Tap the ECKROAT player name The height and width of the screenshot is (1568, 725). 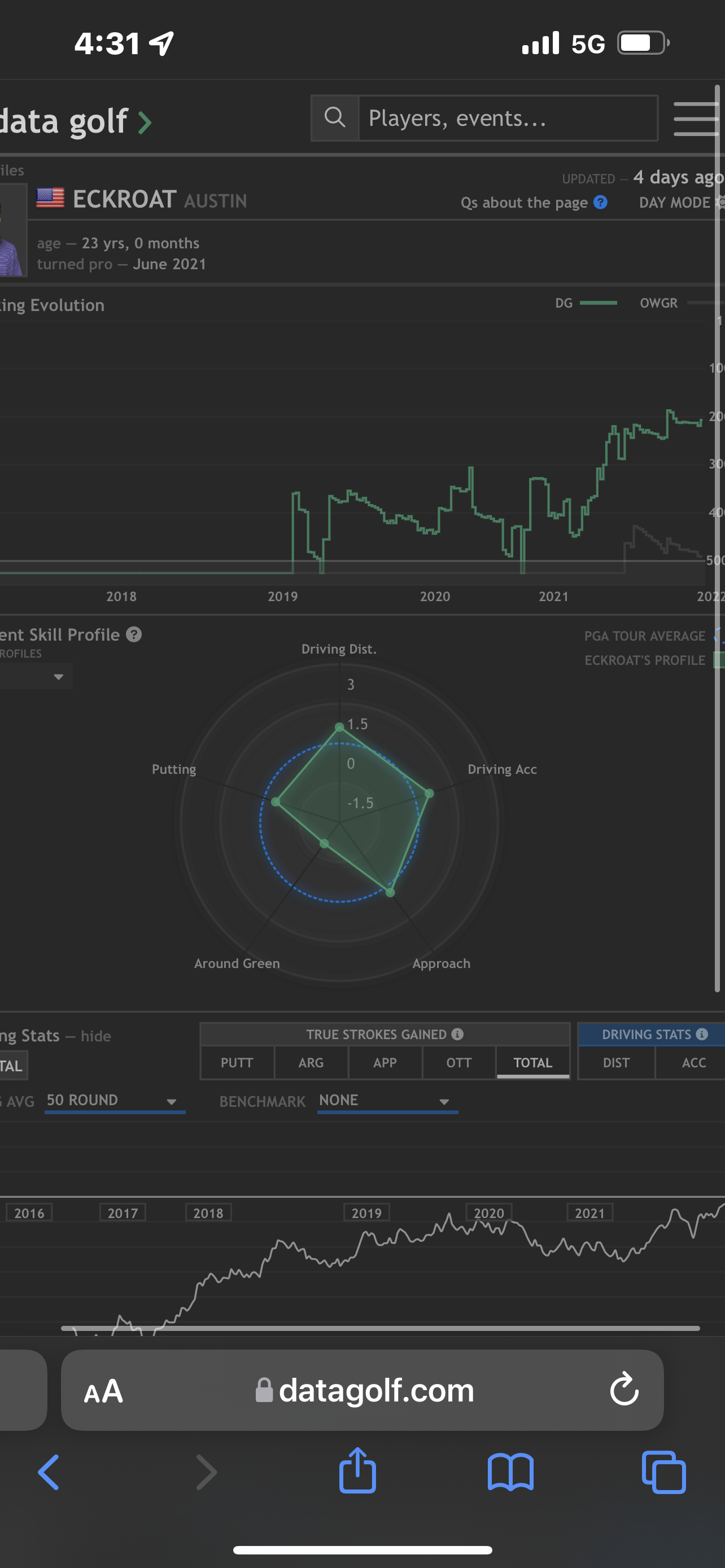tap(125, 199)
